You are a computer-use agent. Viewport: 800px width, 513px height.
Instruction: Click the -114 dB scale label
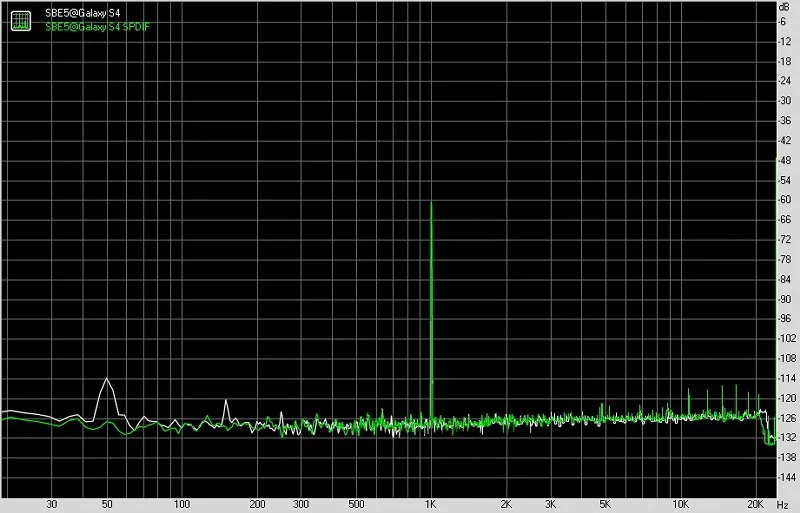pyautogui.click(x=785, y=379)
